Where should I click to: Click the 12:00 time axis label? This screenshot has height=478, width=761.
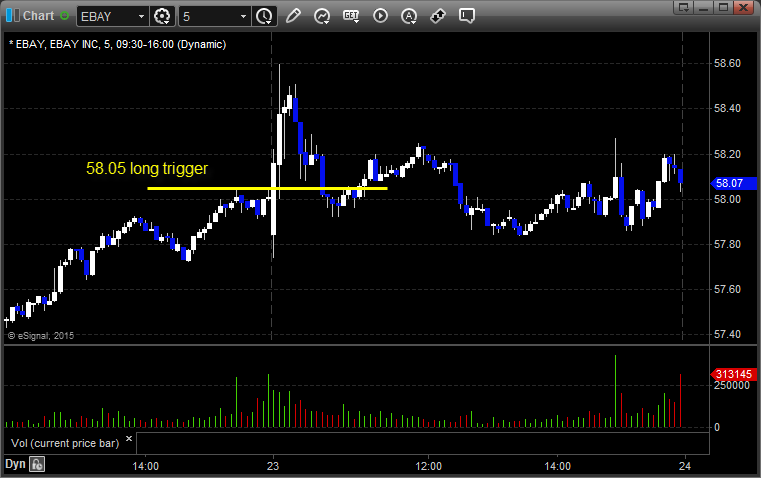pos(429,466)
